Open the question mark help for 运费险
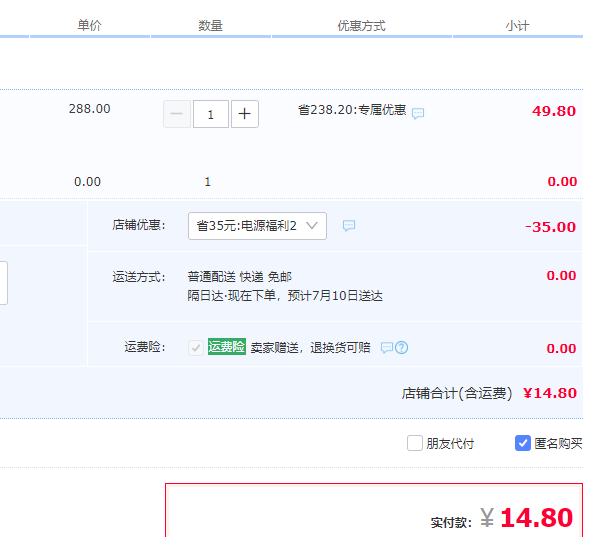Viewport: 594px width, 537px height. tap(402, 347)
